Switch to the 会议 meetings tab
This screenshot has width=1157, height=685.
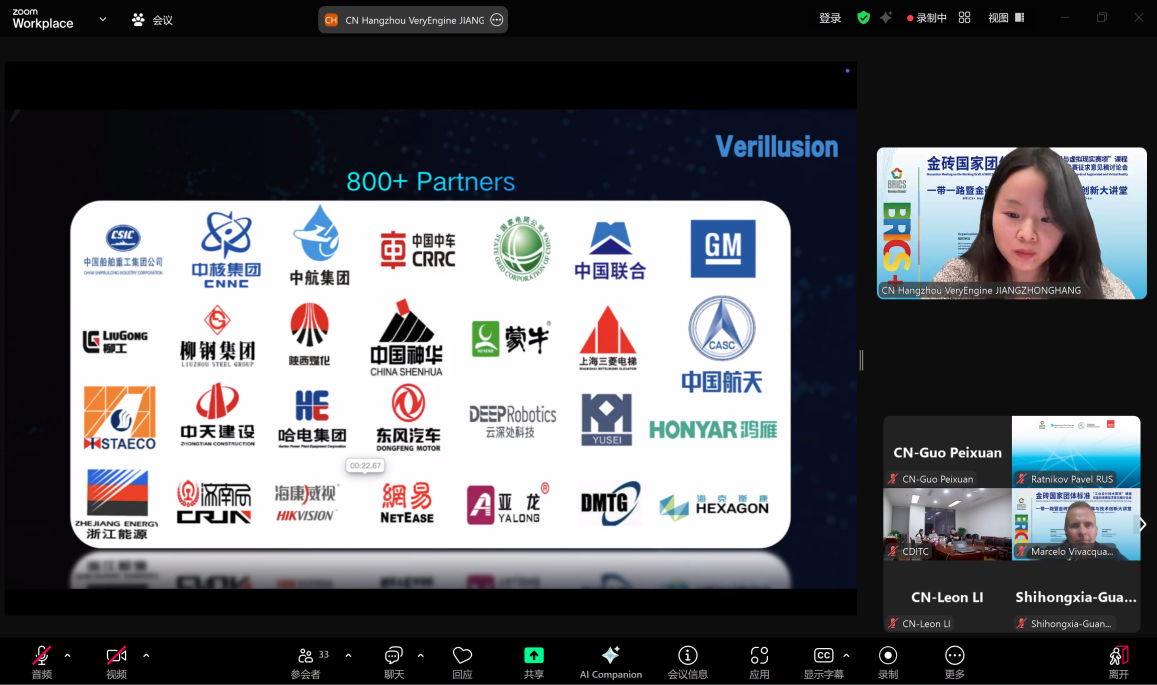(153, 20)
